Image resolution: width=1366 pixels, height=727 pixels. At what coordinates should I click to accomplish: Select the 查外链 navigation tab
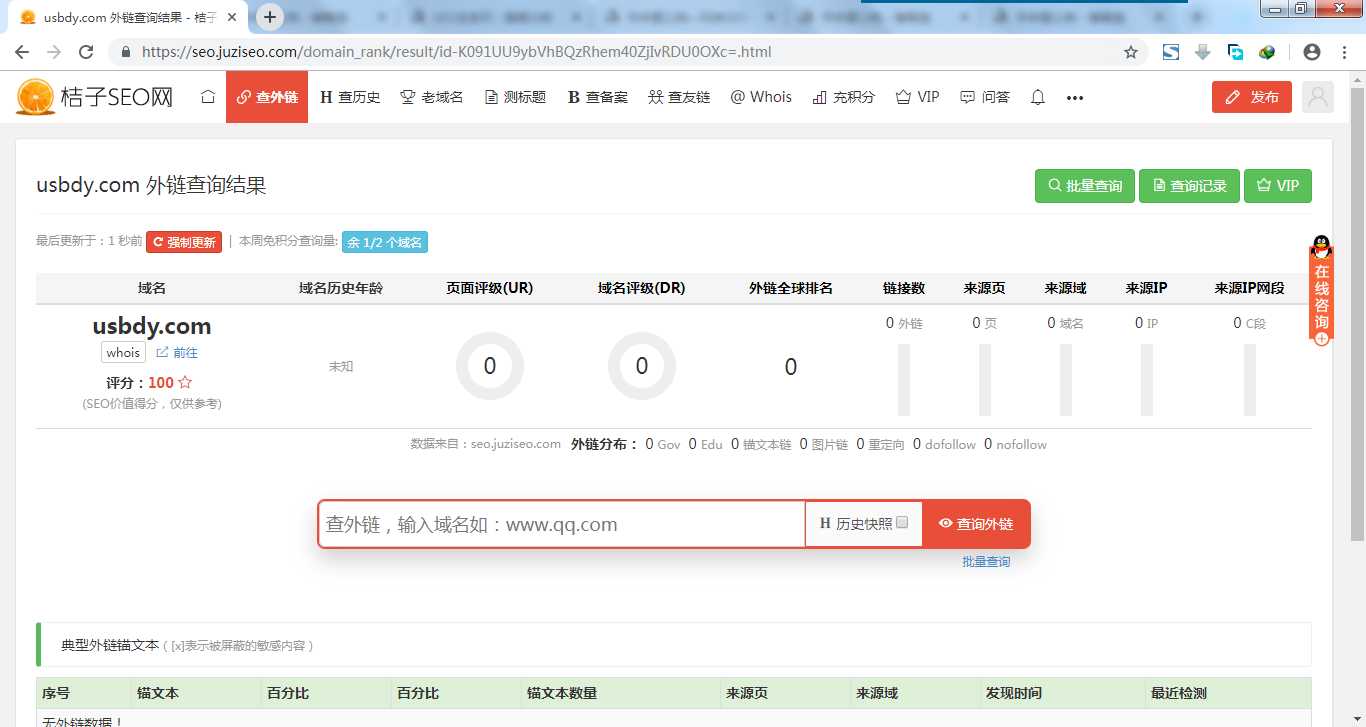pyautogui.click(x=267, y=97)
